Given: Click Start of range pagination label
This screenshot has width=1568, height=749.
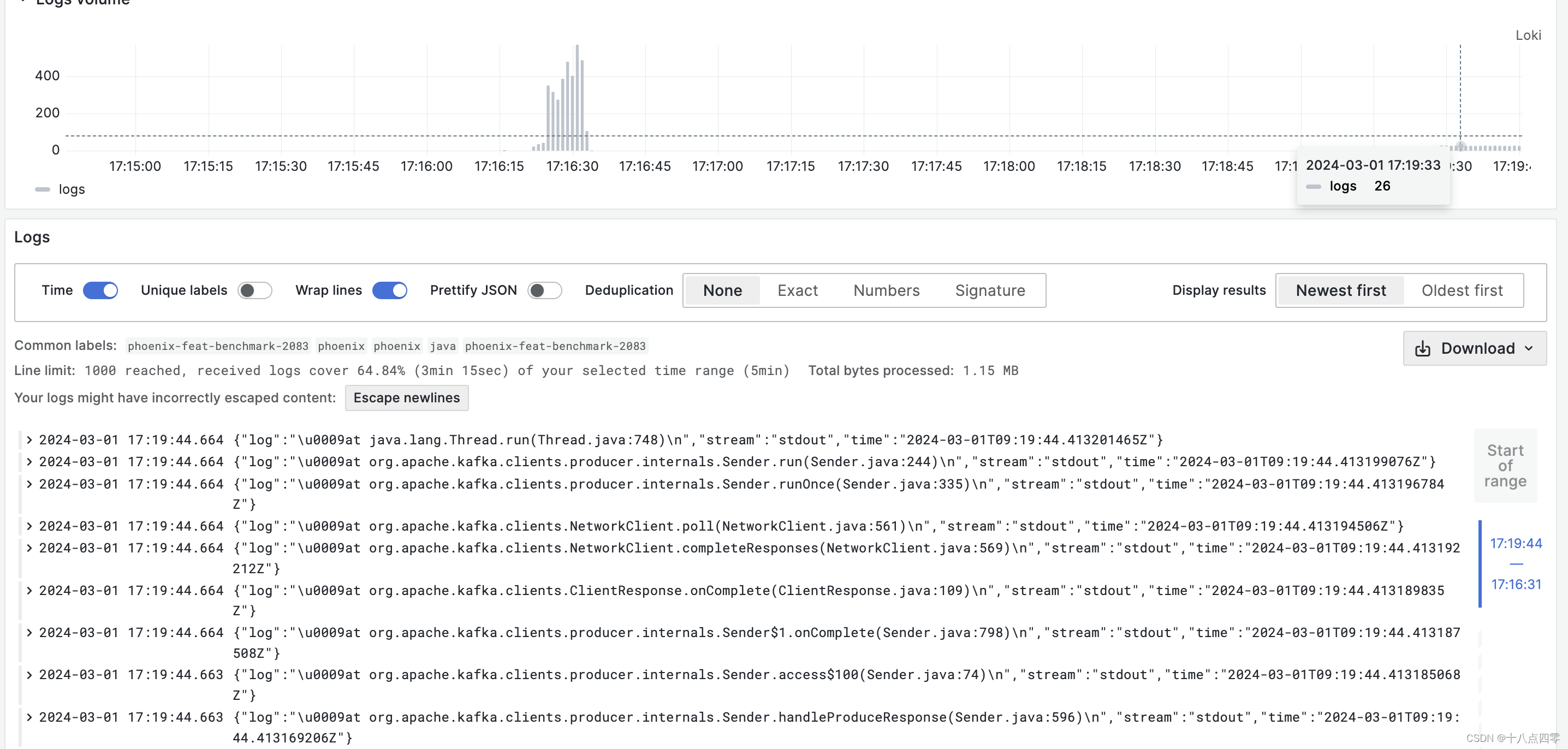Looking at the screenshot, I should tap(1505, 466).
